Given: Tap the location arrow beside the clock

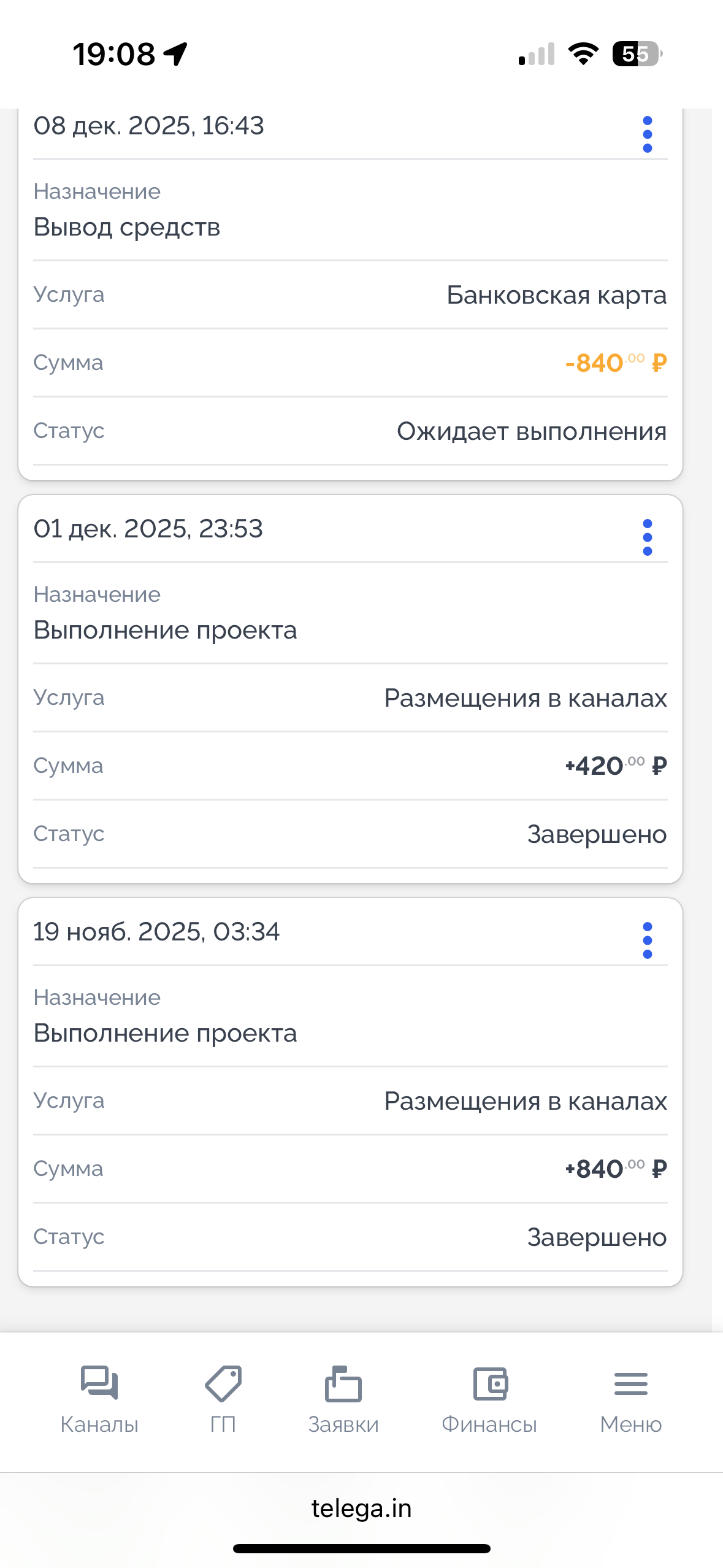Looking at the screenshot, I should [176, 54].
